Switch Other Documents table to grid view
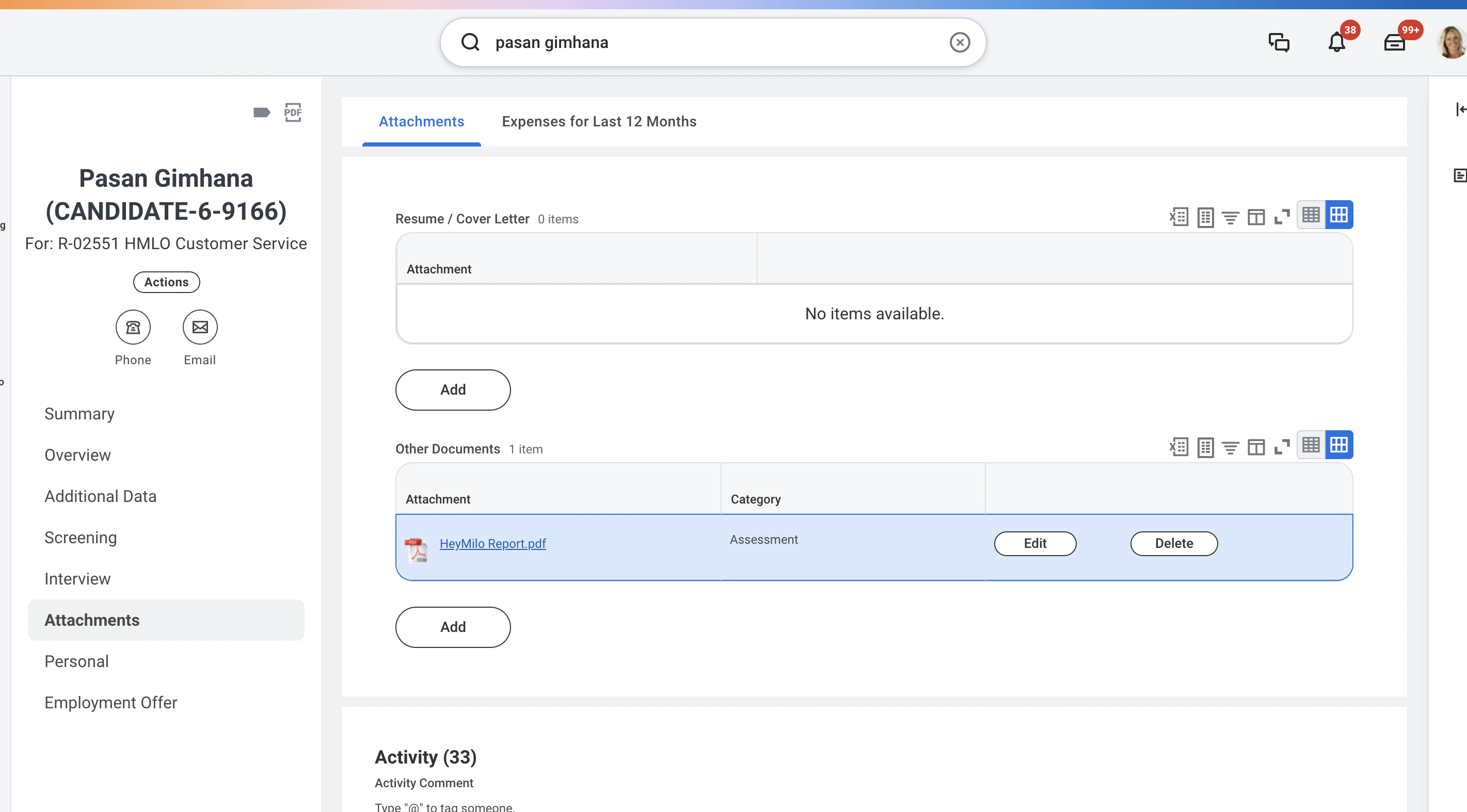The height and width of the screenshot is (812, 1467). 1339,445
